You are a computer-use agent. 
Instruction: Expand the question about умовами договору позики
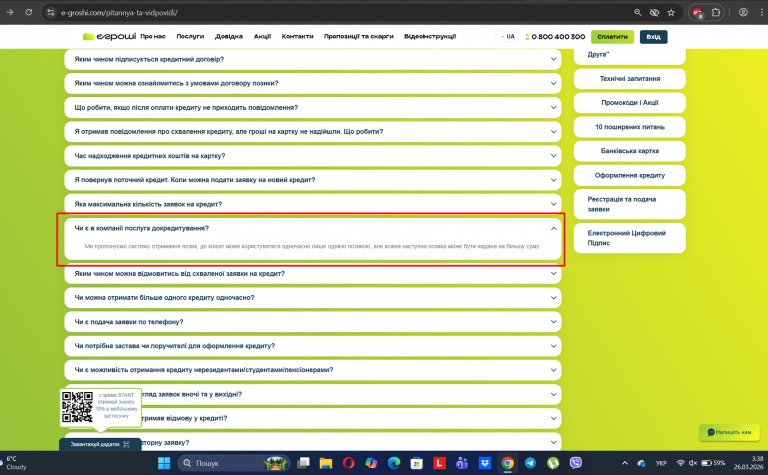point(312,83)
